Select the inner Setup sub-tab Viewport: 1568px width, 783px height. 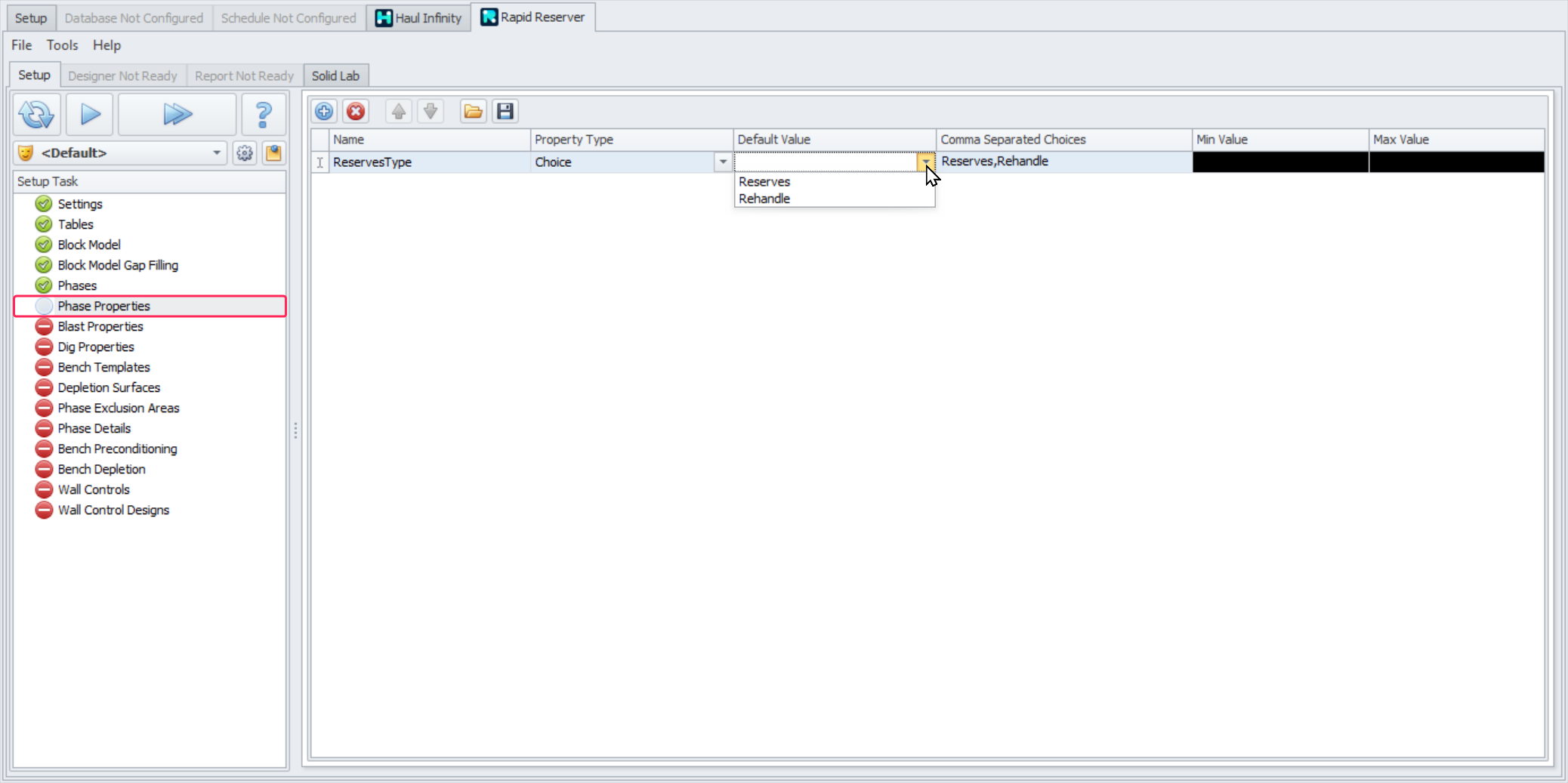click(34, 75)
